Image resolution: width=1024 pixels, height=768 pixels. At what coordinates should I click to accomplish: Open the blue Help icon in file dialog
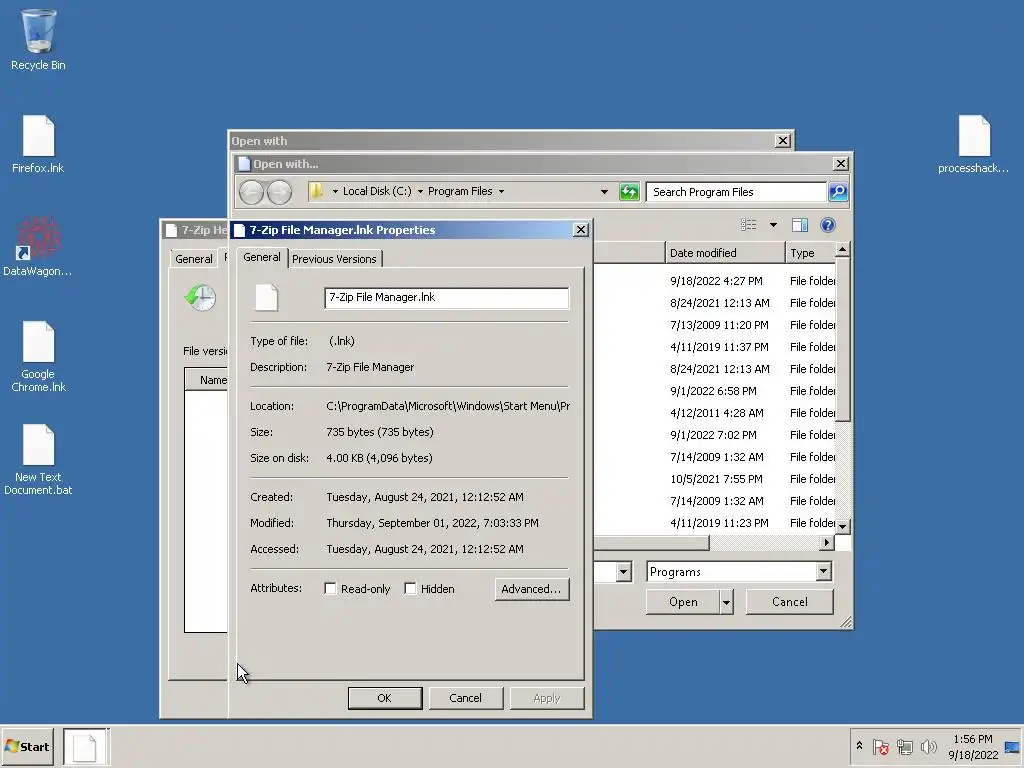(827, 225)
